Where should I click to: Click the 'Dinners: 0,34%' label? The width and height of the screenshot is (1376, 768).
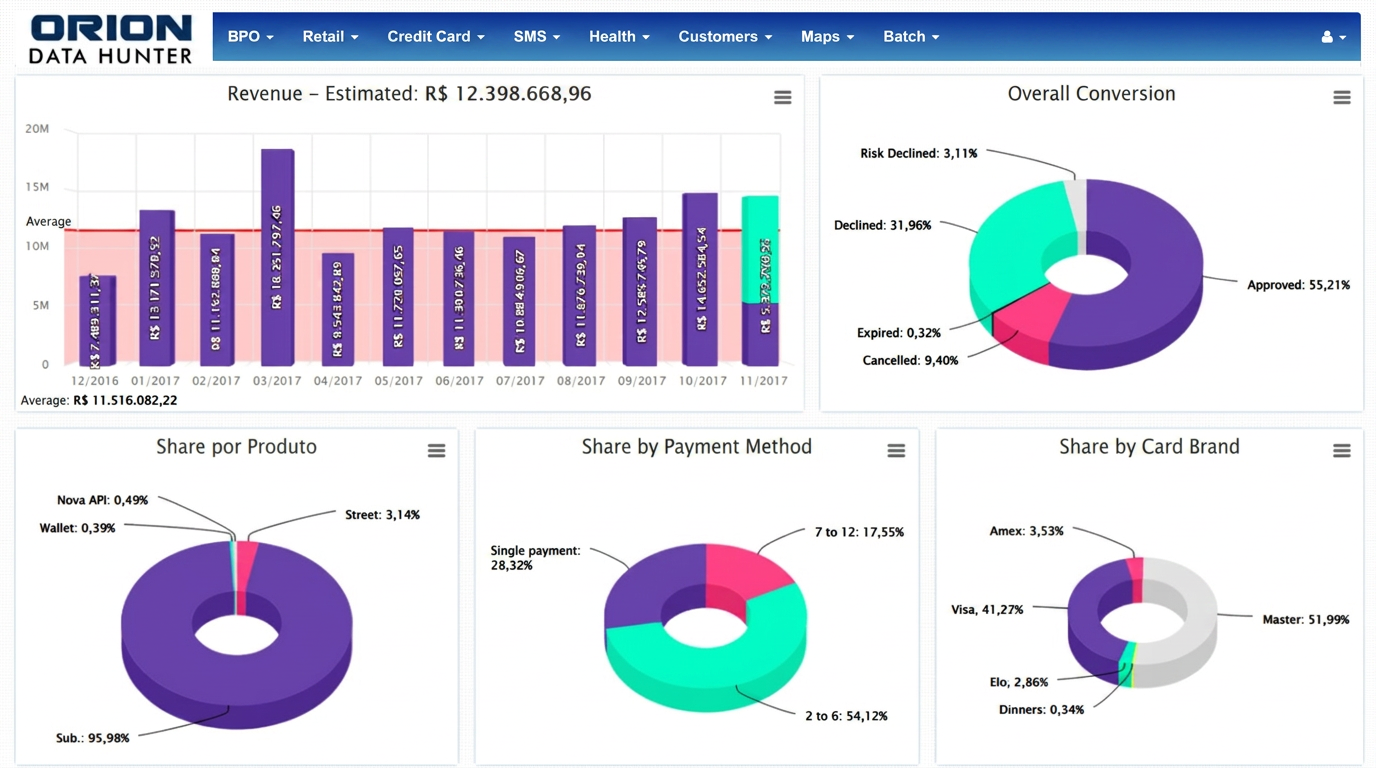pyautogui.click(x=1041, y=710)
